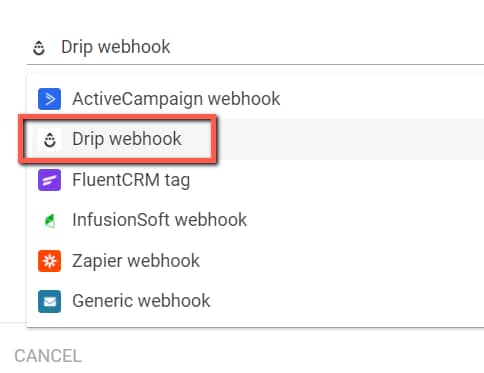Click blank space right of Zapier webhook
Image resolution: width=484 pixels, height=373 pixels.
pyautogui.click(x=342, y=261)
